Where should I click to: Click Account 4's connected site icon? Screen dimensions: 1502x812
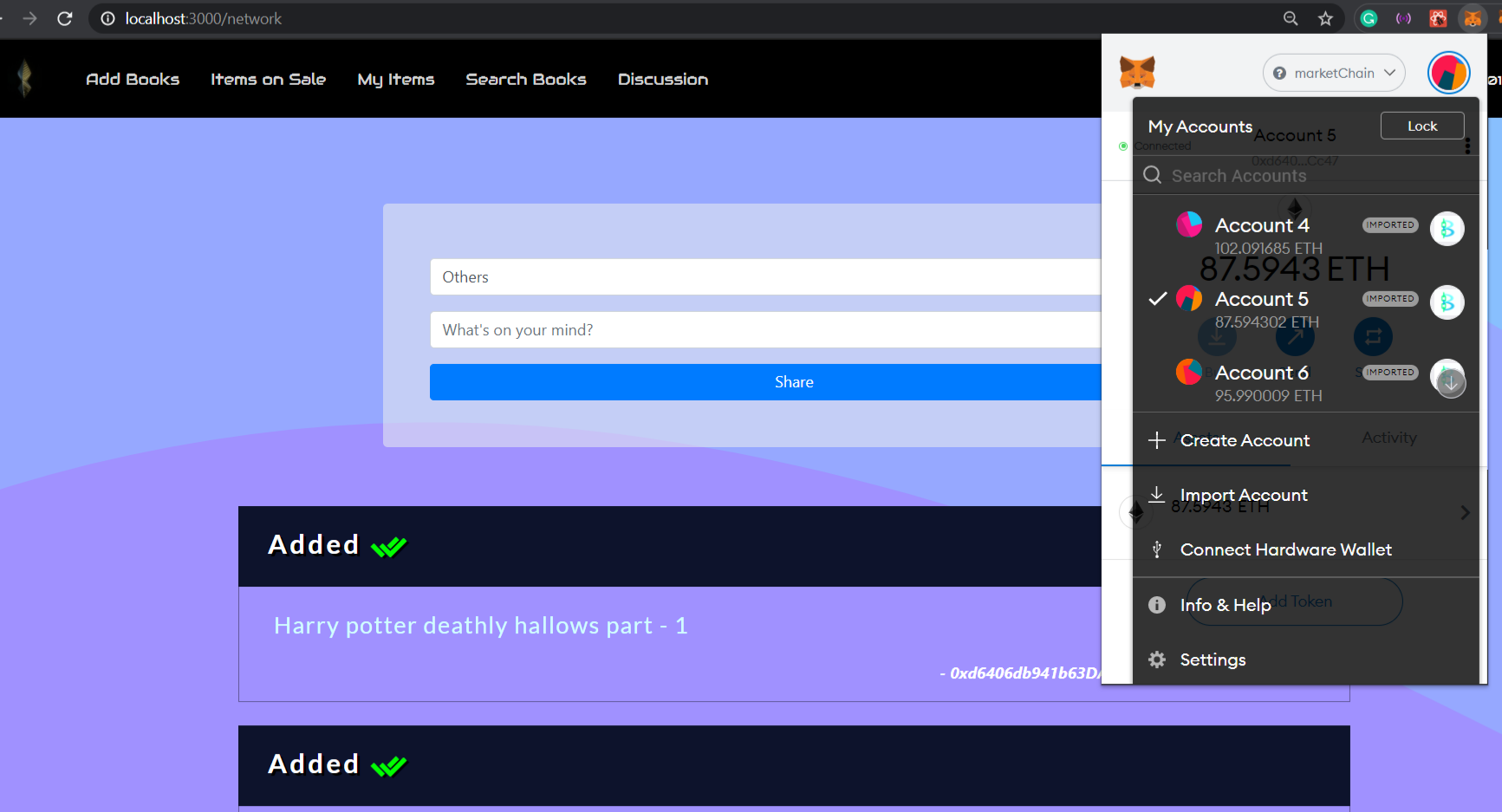1447,229
